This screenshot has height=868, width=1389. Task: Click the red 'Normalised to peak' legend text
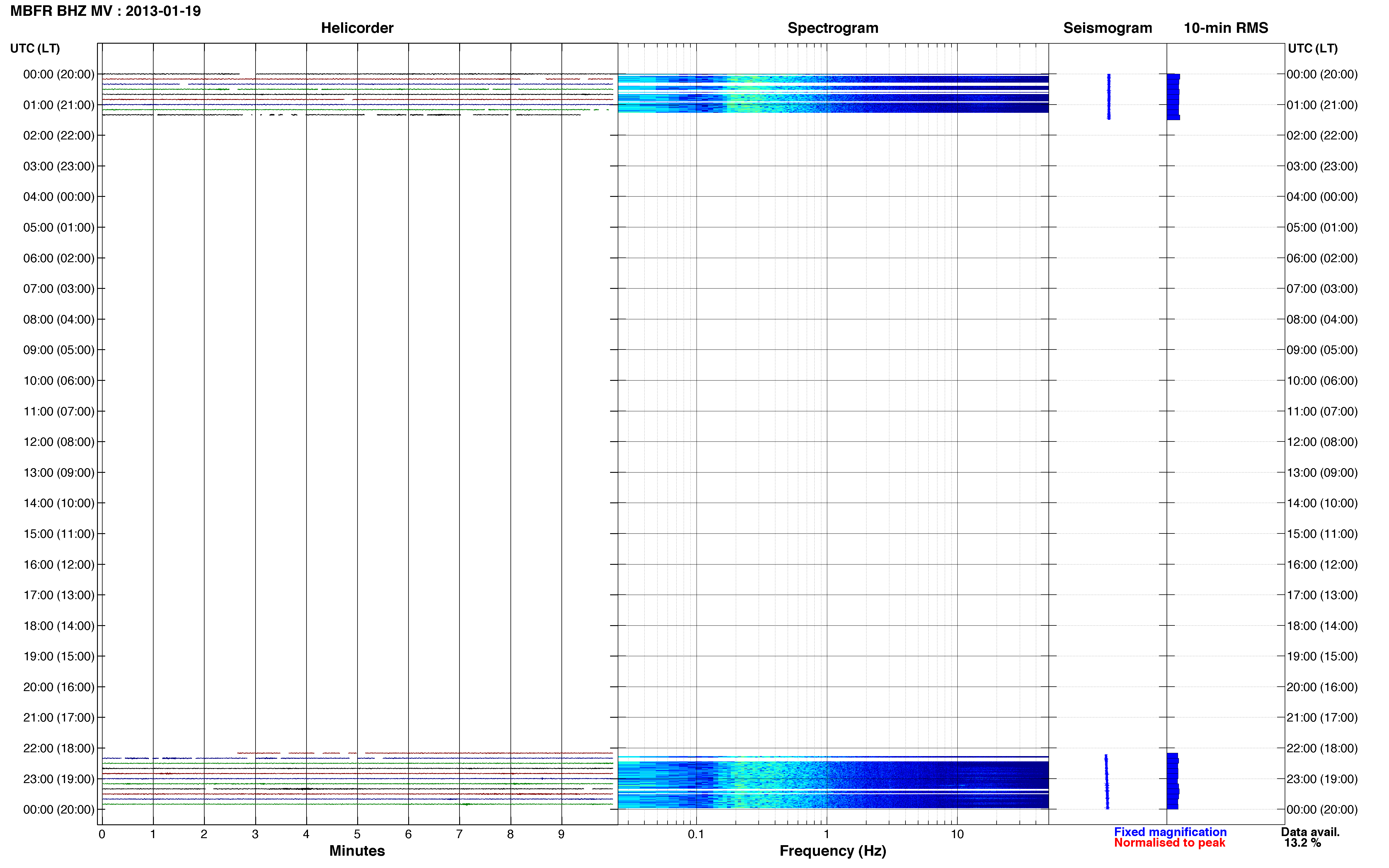pyautogui.click(x=1170, y=842)
